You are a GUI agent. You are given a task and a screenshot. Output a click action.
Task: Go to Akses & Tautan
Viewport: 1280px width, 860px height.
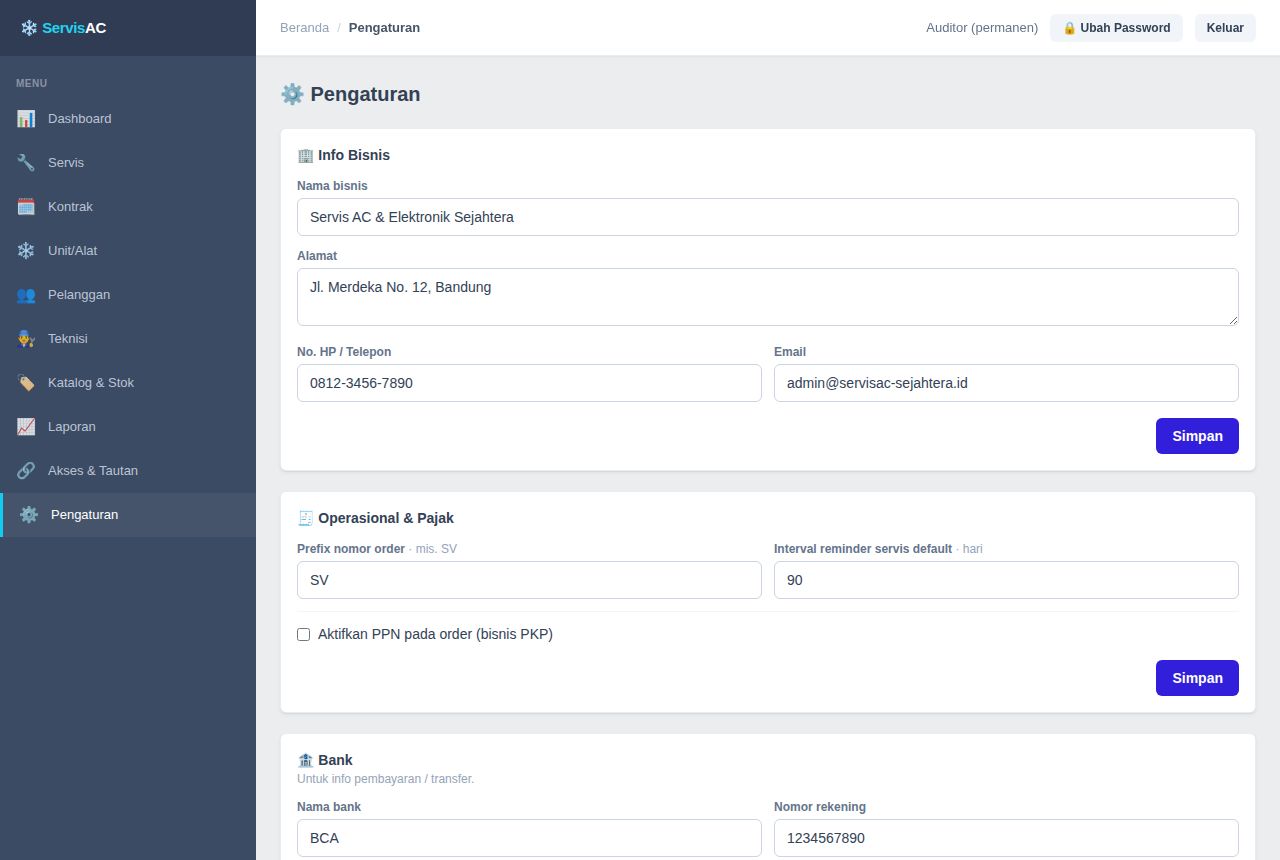(x=128, y=471)
